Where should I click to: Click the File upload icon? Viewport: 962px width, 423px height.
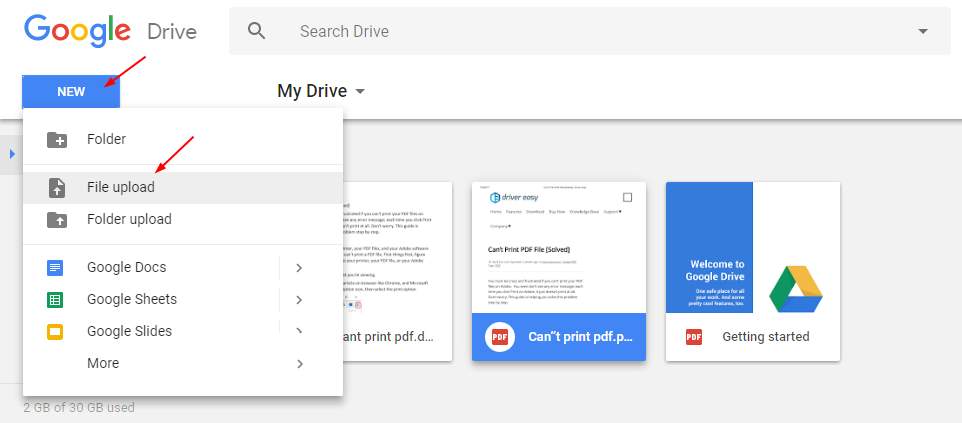[x=57, y=187]
